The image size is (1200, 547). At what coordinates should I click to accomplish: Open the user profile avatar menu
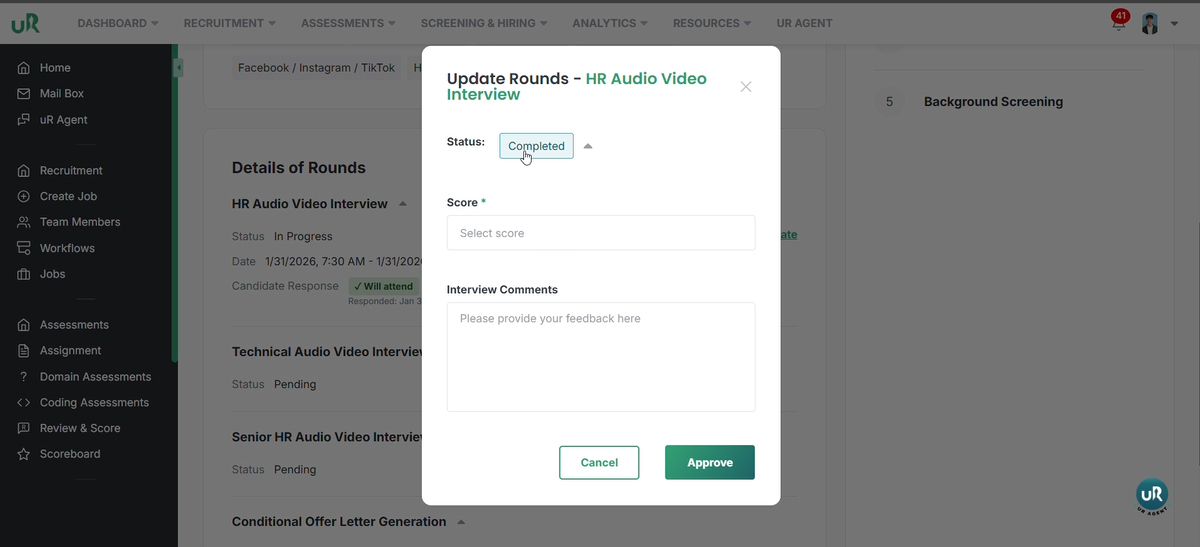1151,24
